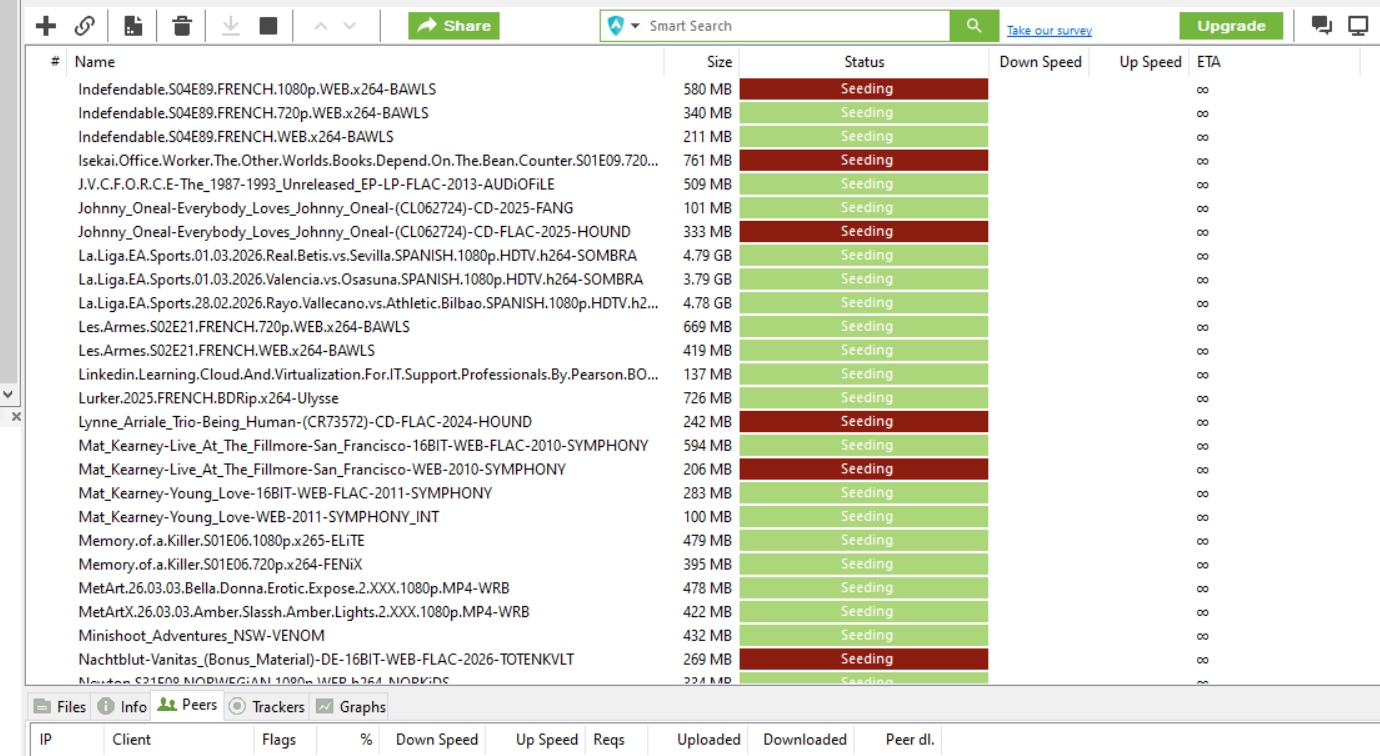Move torrent up the queue with the up arrow
The width and height of the screenshot is (1380, 756).
(x=320, y=26)
